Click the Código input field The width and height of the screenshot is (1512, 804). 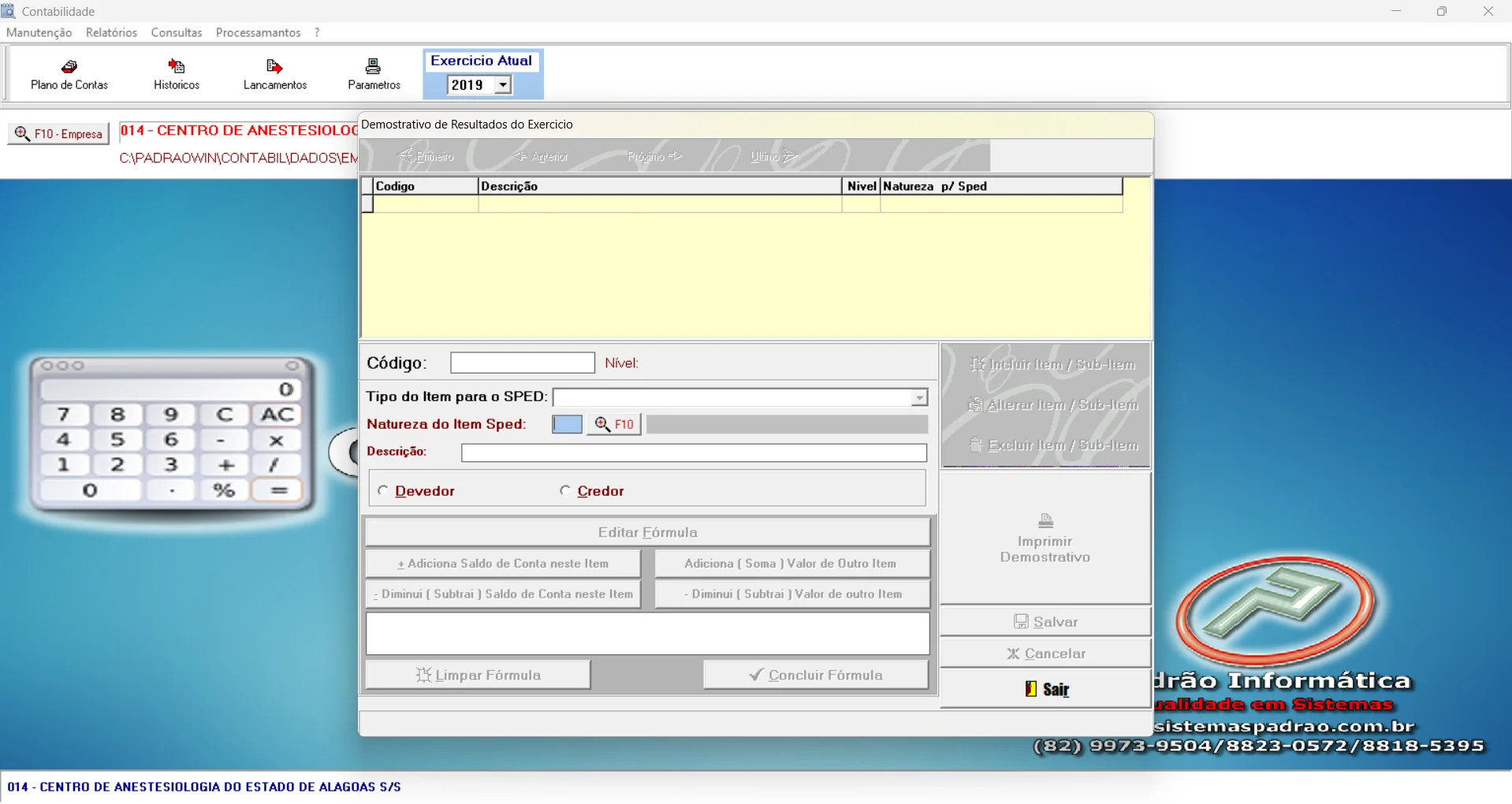pyautogui.click(x=522, y=363)
